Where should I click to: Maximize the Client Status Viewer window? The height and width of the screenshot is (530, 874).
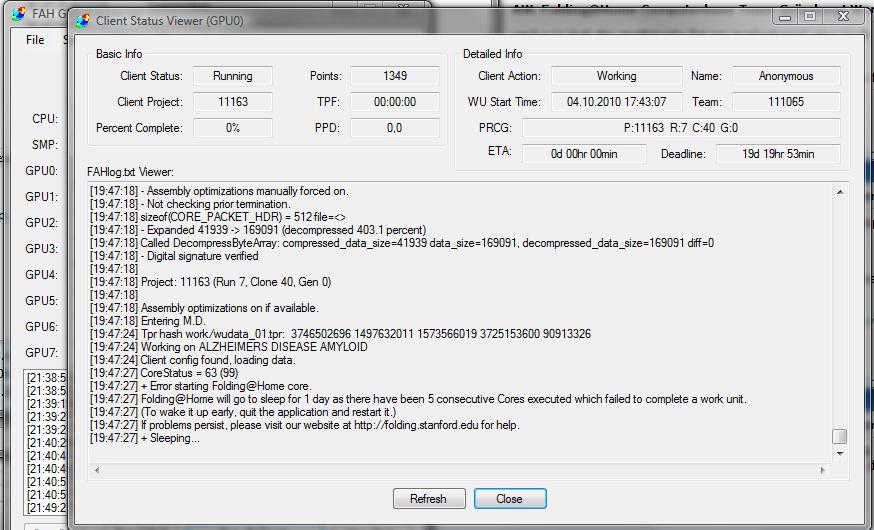pos(810,17)
